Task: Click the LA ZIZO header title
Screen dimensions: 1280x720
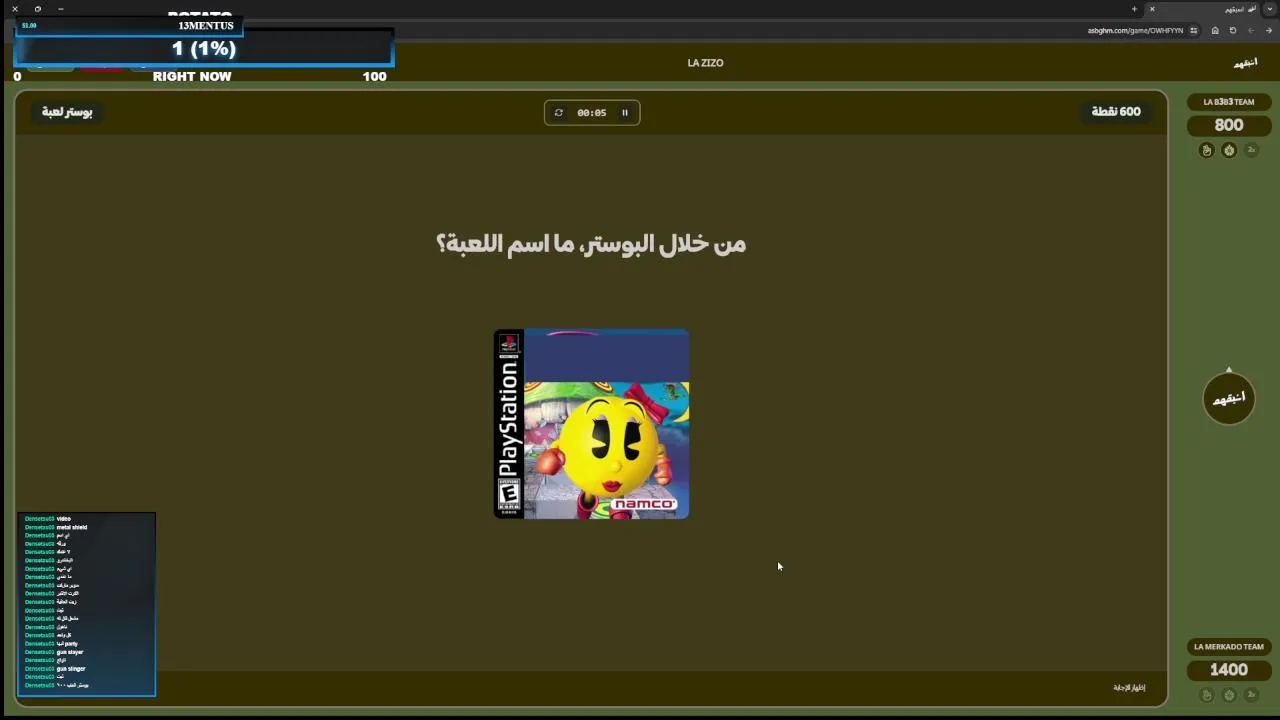Action: point(705,63)
